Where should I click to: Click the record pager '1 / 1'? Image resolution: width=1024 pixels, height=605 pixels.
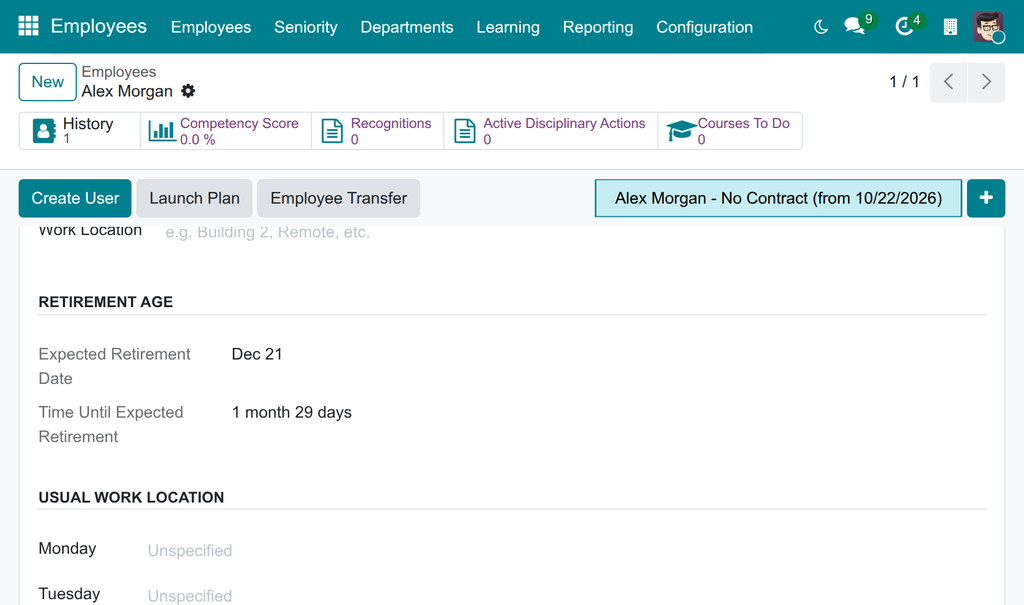[904, 82]
